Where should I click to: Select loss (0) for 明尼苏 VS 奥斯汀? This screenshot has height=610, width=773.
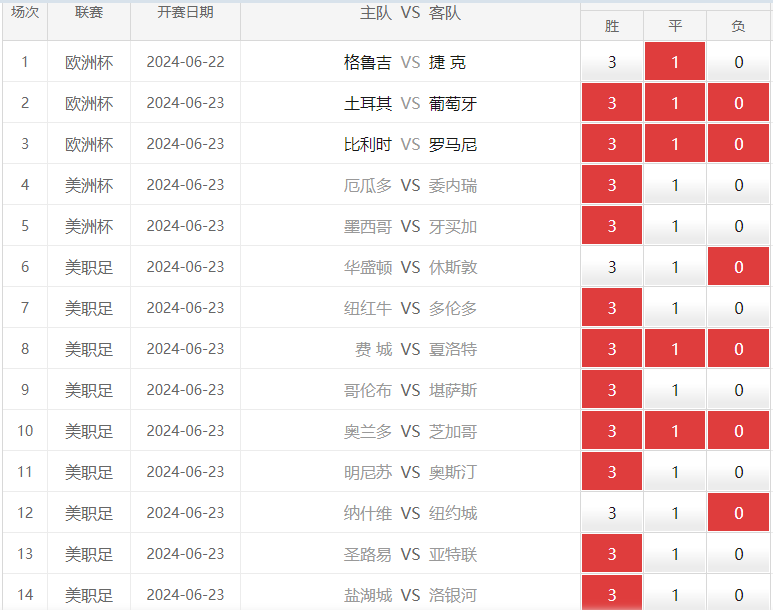click(x=738, y=471)
